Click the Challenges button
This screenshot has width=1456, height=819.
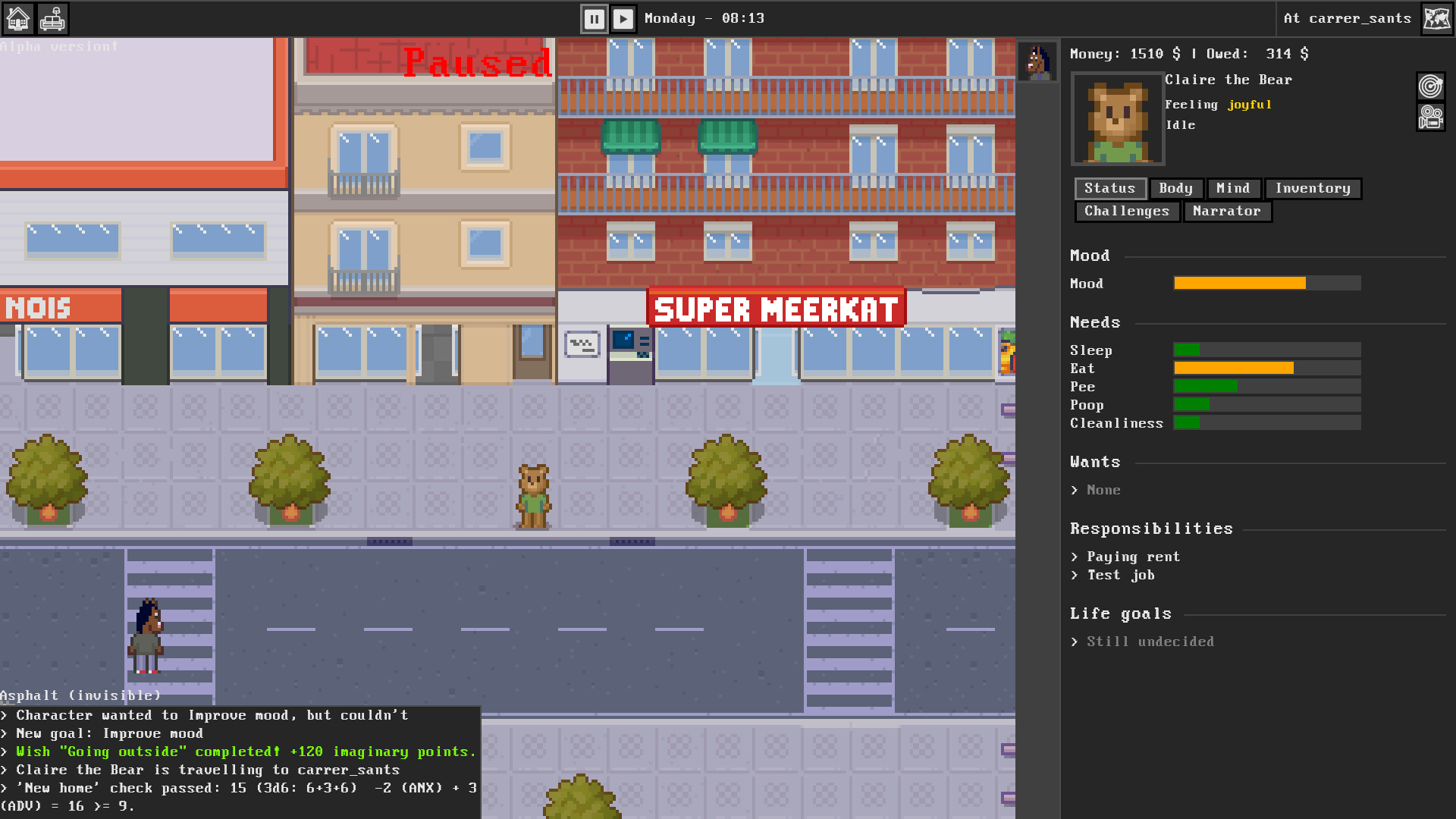point(1127,211)
